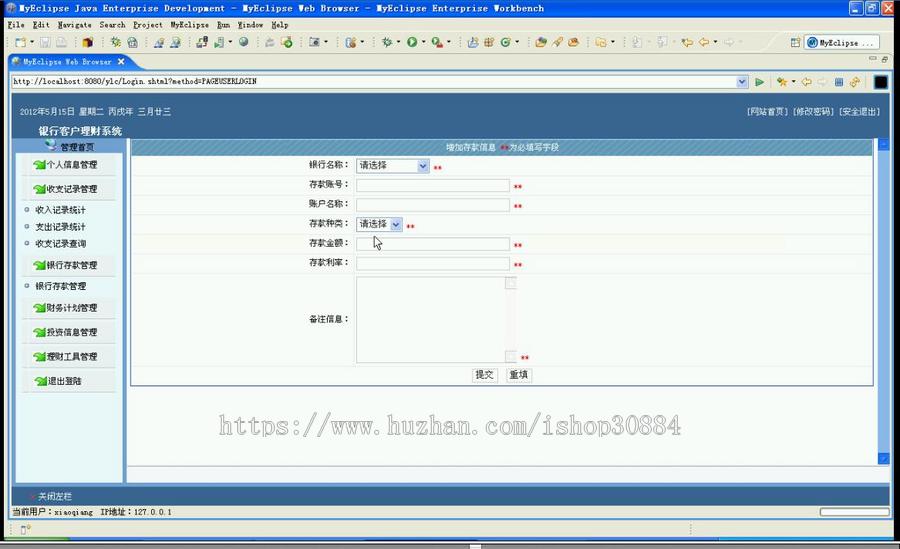900x549 pixels.
Task: Open 投资信息管理 in sidebar
Action: [x=72, y=333]
